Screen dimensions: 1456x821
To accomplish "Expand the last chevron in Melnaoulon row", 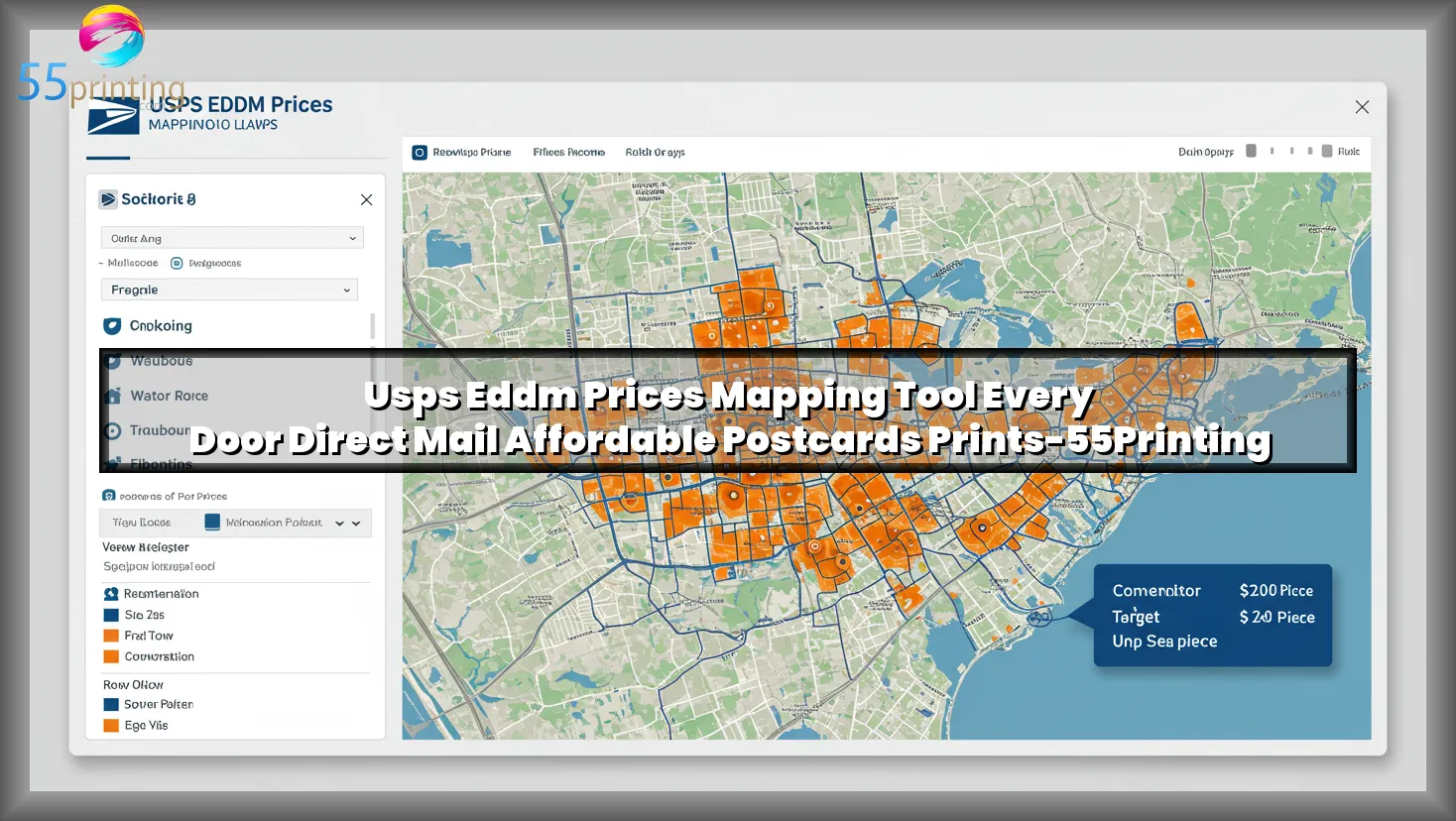I will (356, 524).
